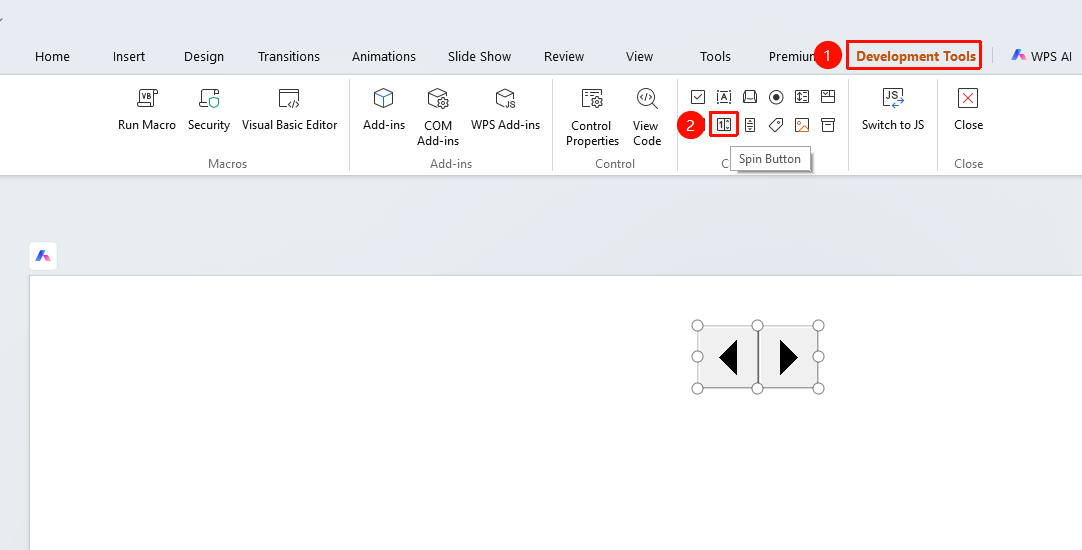Select the Development Tools tab
1082x550 pixels.
[916, 57]
